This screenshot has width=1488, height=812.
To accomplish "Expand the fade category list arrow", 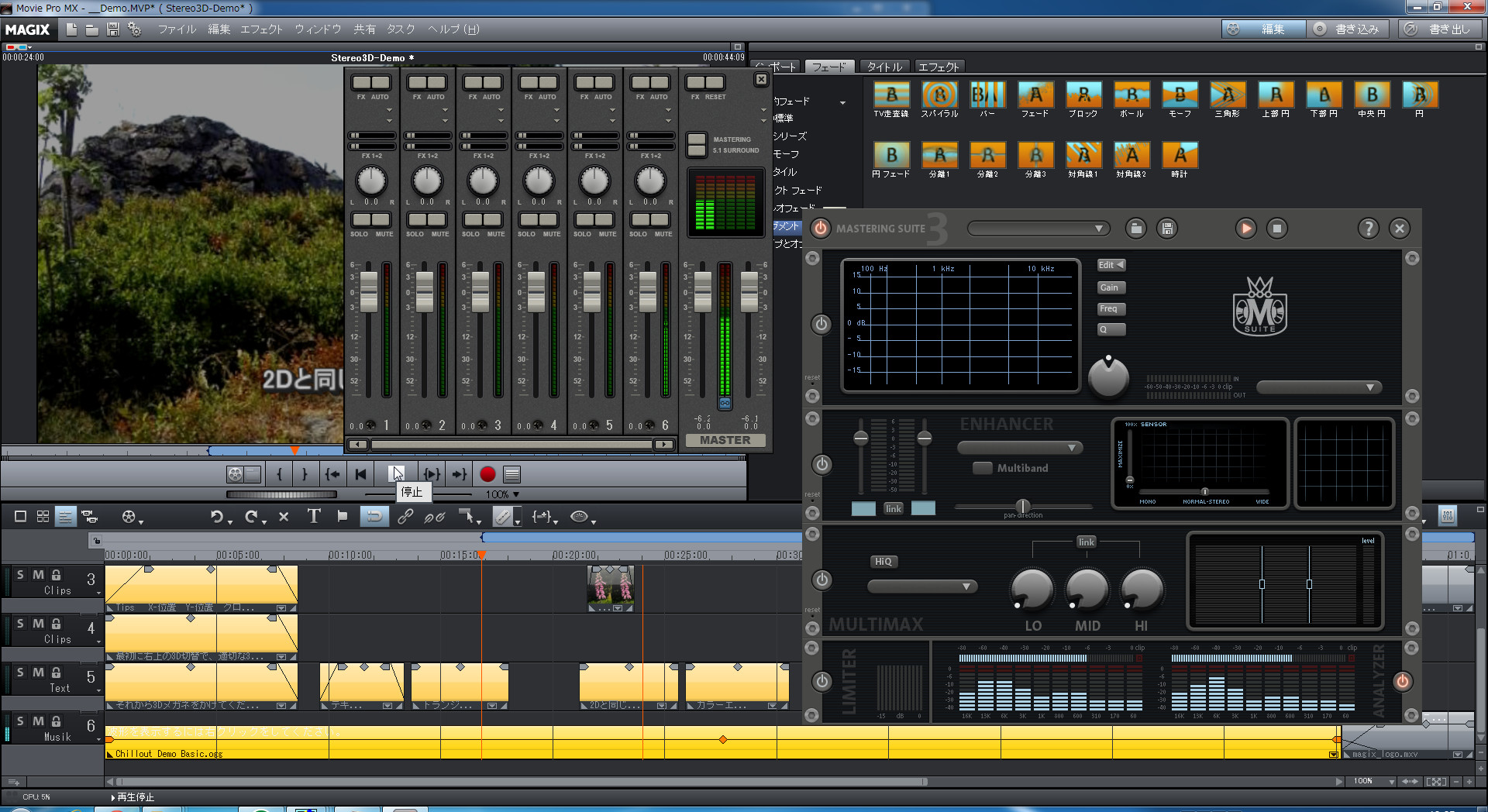I will 842,102.
